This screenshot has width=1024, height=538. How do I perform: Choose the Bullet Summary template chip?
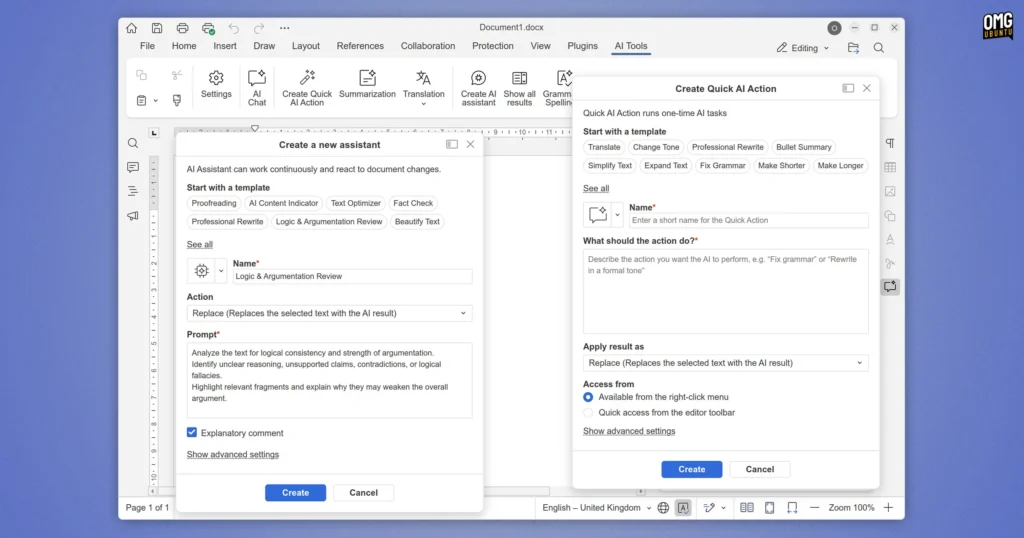point(803,147)
